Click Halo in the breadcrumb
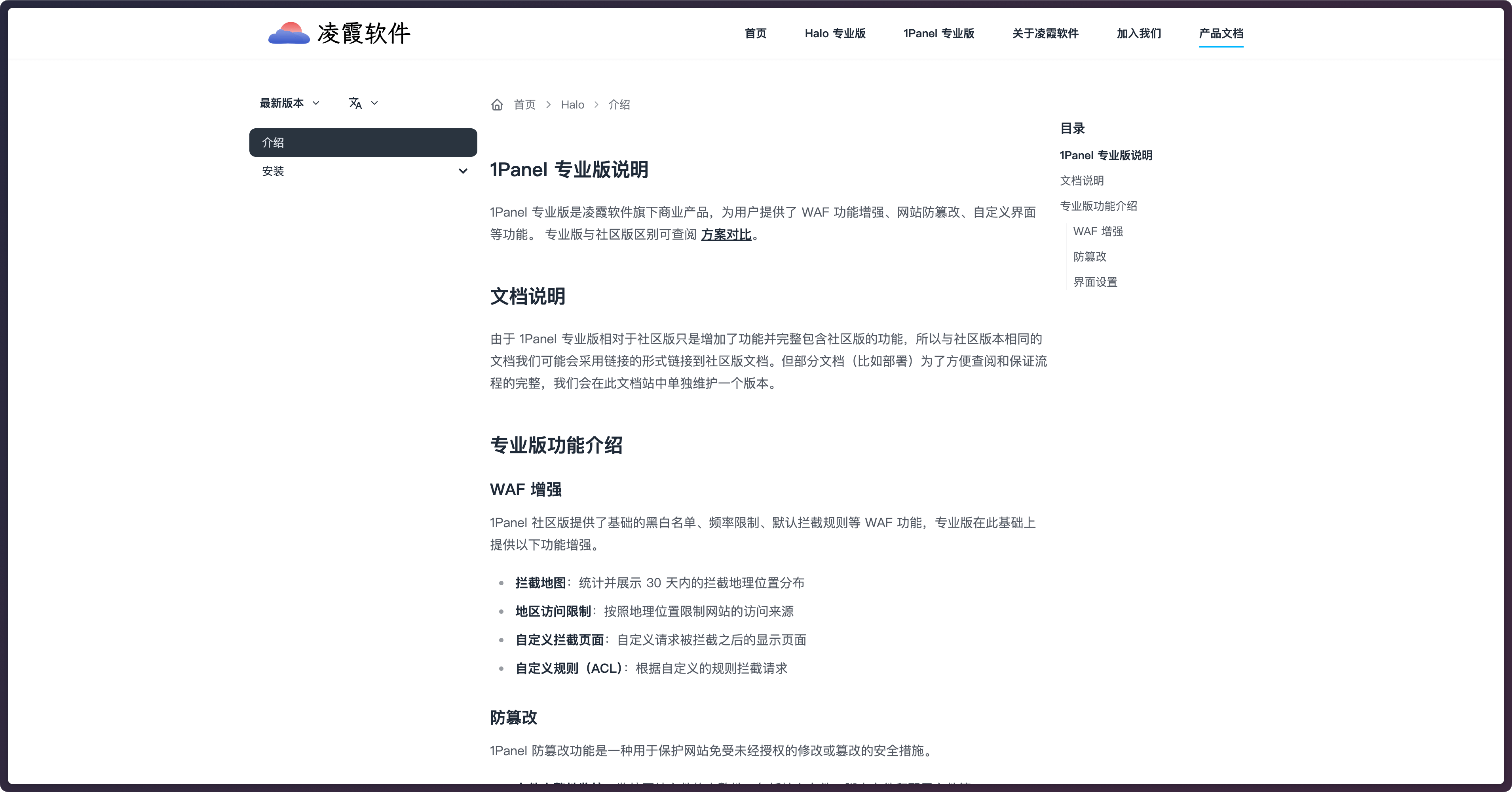Viewport: 1512px width, 792px height. point(572,105)
